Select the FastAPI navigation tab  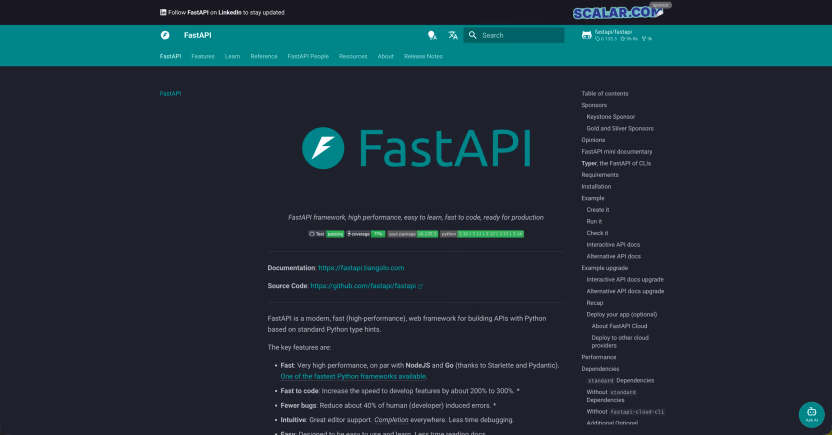(x=170, y=56)
